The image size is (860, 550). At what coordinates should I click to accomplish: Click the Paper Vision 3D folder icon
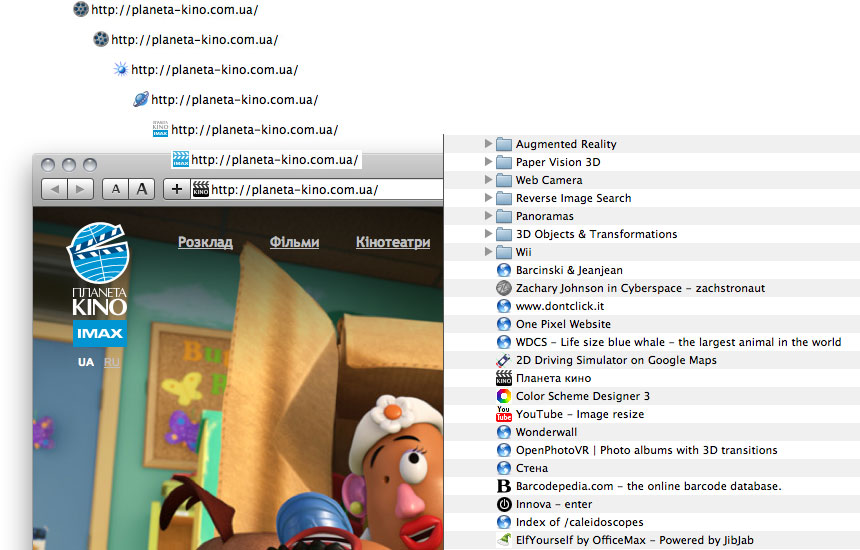click(503, 162)
